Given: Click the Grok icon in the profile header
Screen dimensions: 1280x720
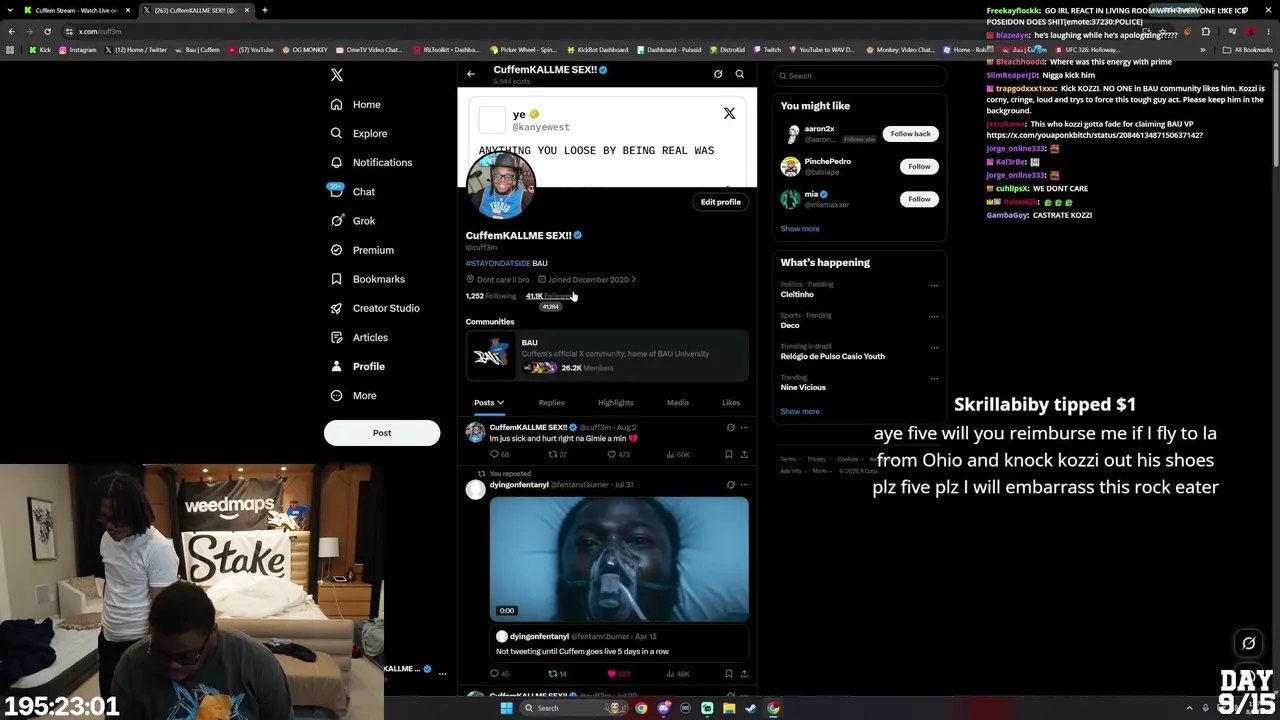Looking at the screenshot, I should pos(718,74).
